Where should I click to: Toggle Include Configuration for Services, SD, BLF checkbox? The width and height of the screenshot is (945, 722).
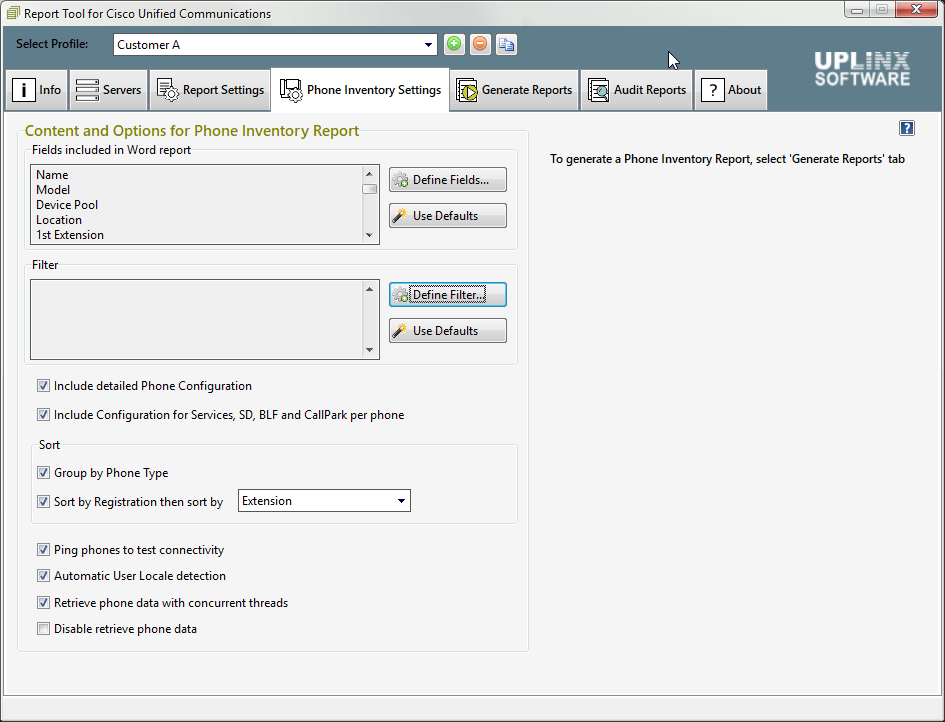[x=43, y=415]
